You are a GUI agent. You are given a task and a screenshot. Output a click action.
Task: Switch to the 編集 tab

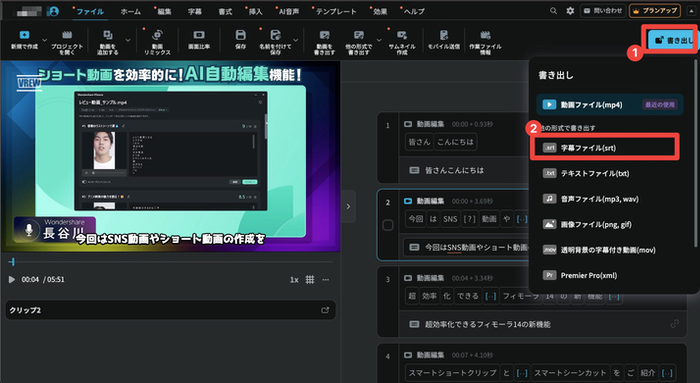164,12
